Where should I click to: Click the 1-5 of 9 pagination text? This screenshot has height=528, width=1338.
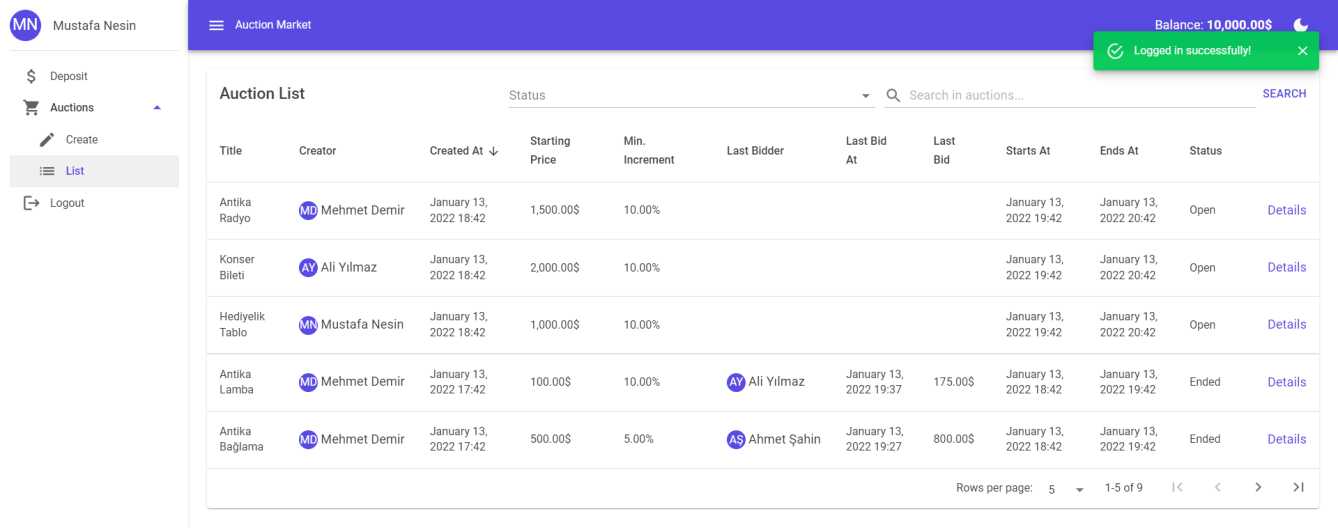pos(1123,488)
